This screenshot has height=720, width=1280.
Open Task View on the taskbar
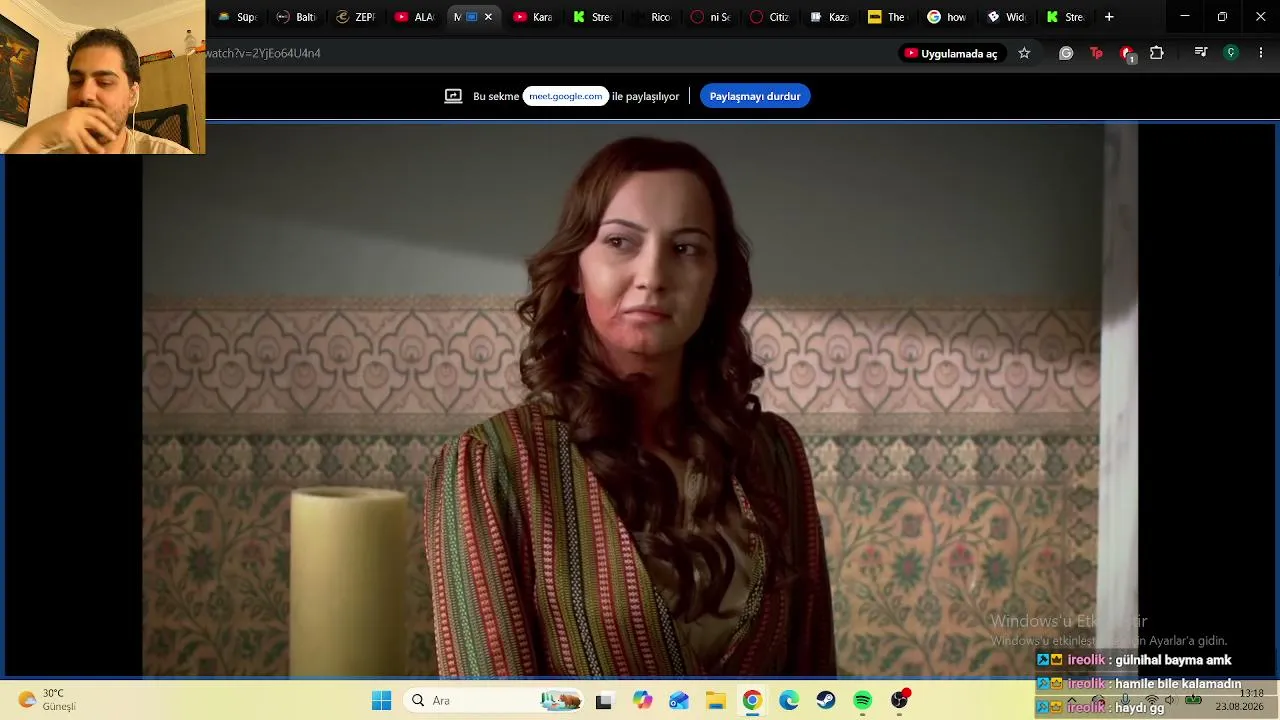[x=603, y=701]
